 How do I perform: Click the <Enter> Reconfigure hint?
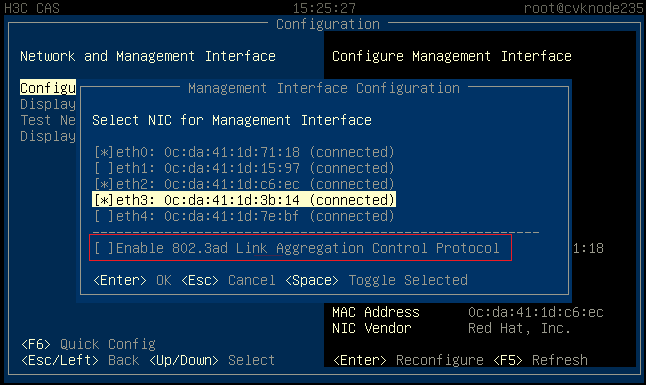coord(408,360)
